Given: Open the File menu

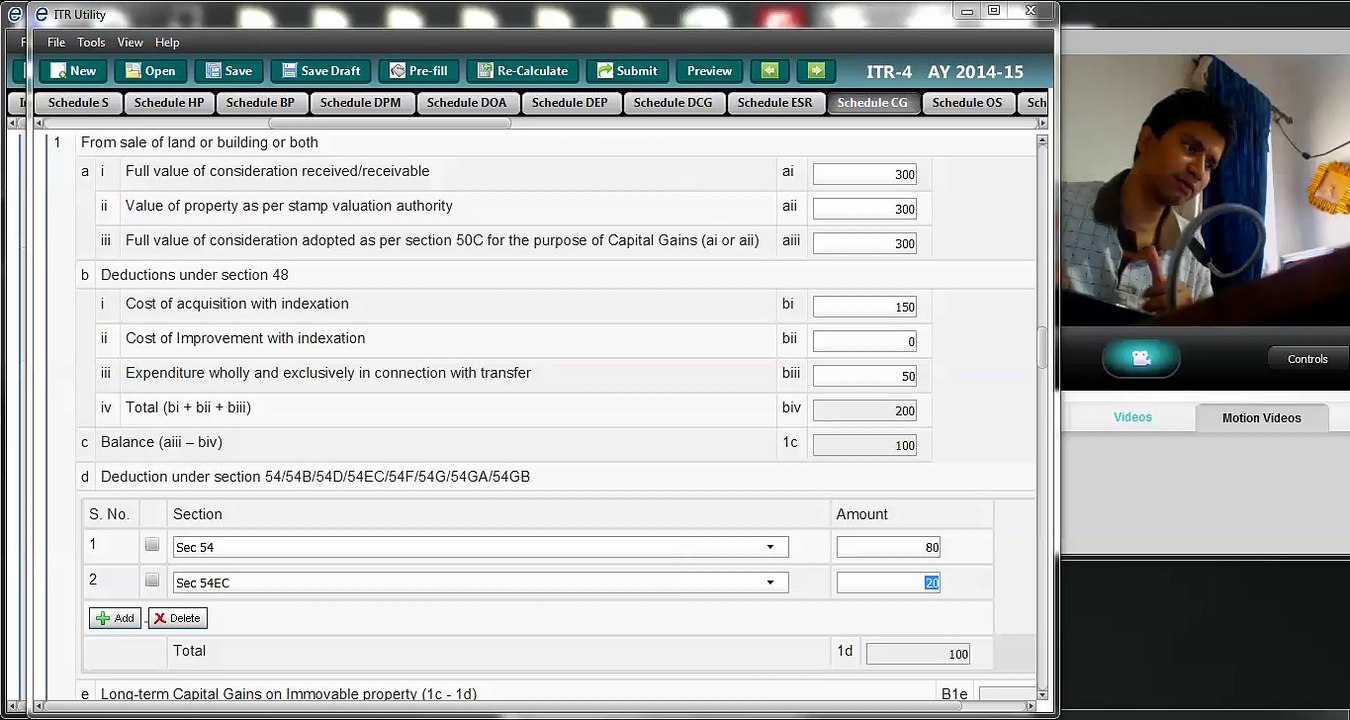Looking at the screenshot, I should [56, 42].
